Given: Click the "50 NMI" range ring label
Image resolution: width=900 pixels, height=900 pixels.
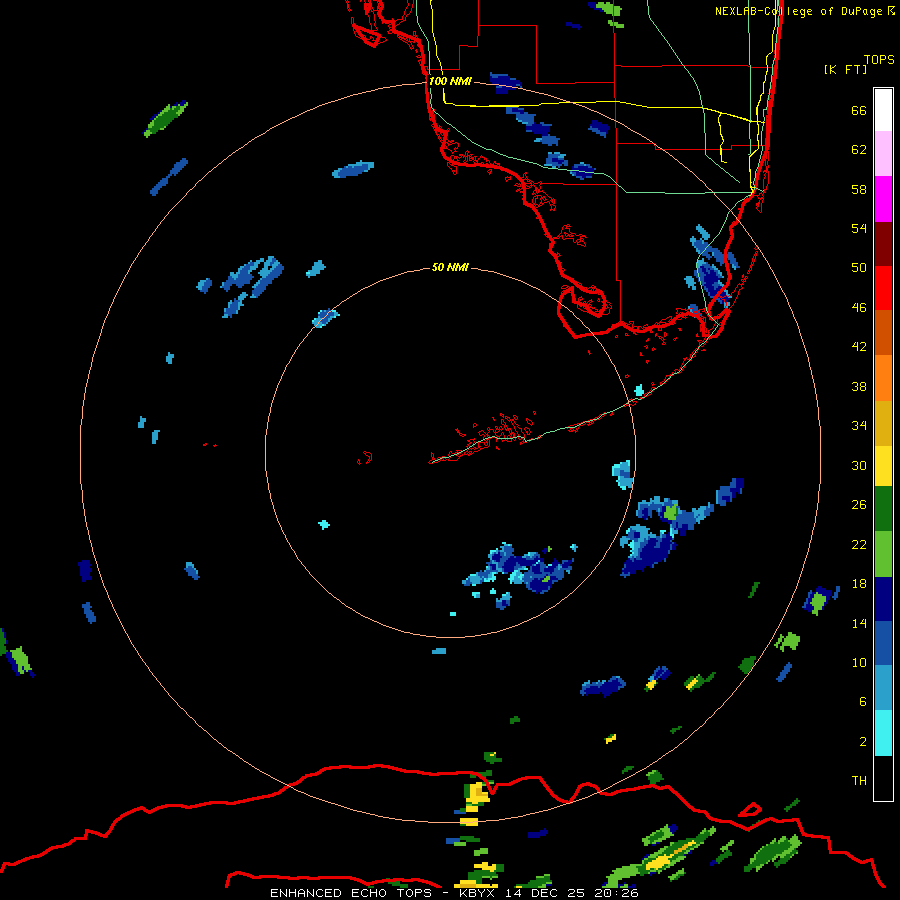Looking at the screenshot, I should [450, 267].
